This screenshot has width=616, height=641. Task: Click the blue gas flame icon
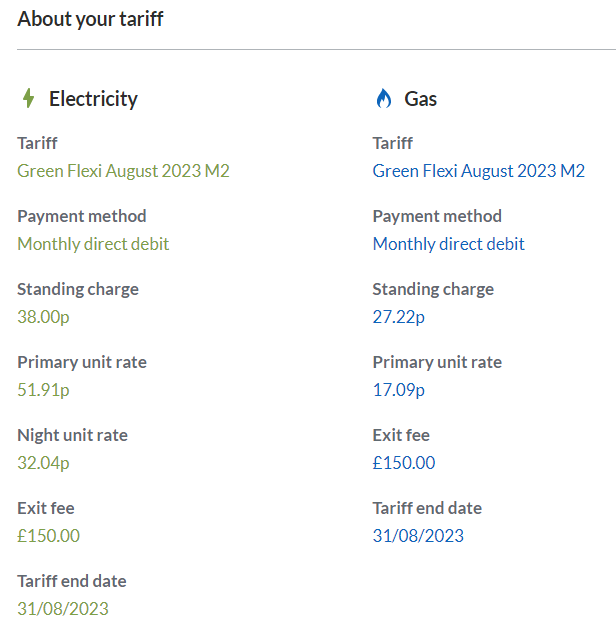[x=383, y=98]
